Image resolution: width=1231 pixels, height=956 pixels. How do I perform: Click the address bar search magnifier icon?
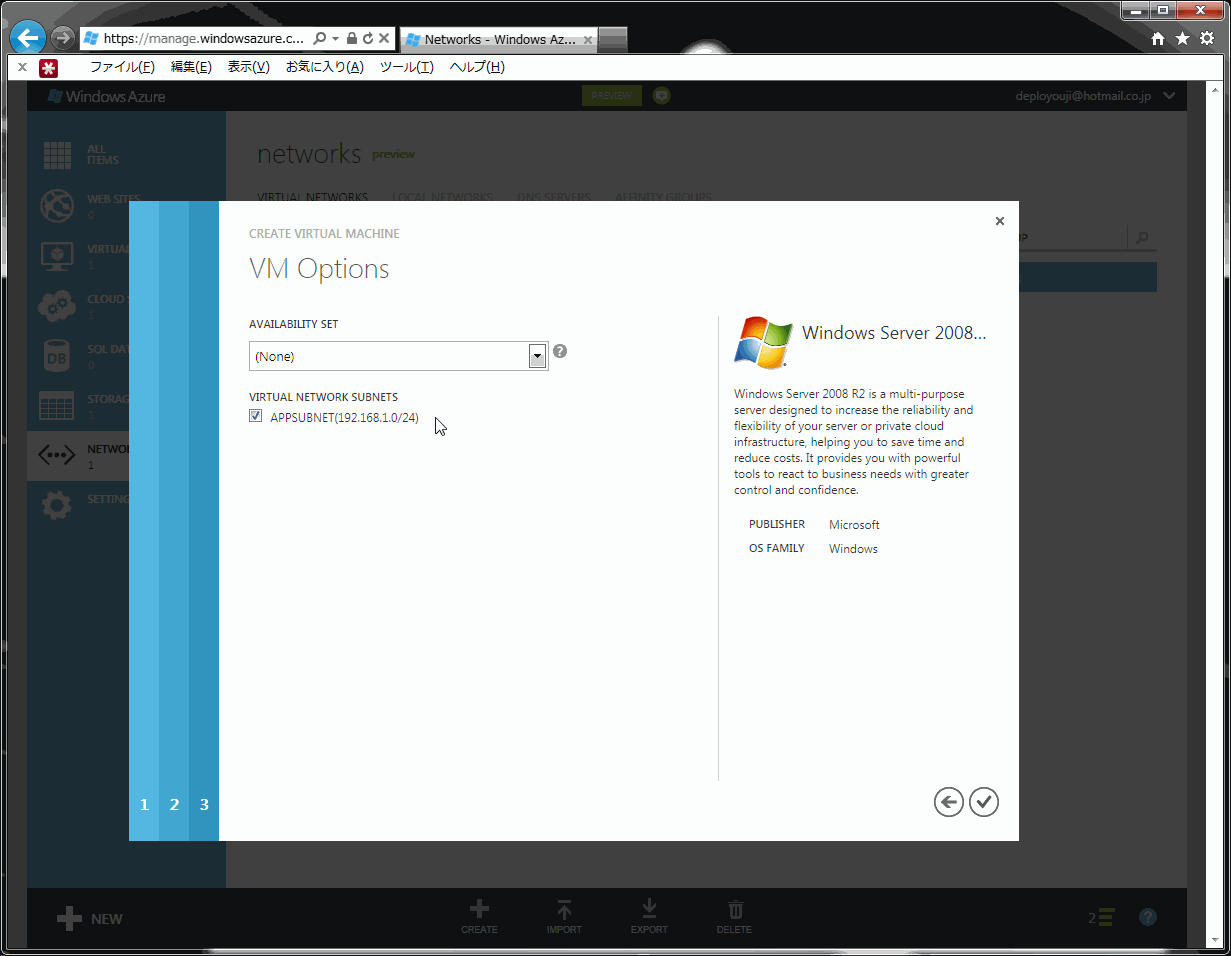click(x=320, y=38)
